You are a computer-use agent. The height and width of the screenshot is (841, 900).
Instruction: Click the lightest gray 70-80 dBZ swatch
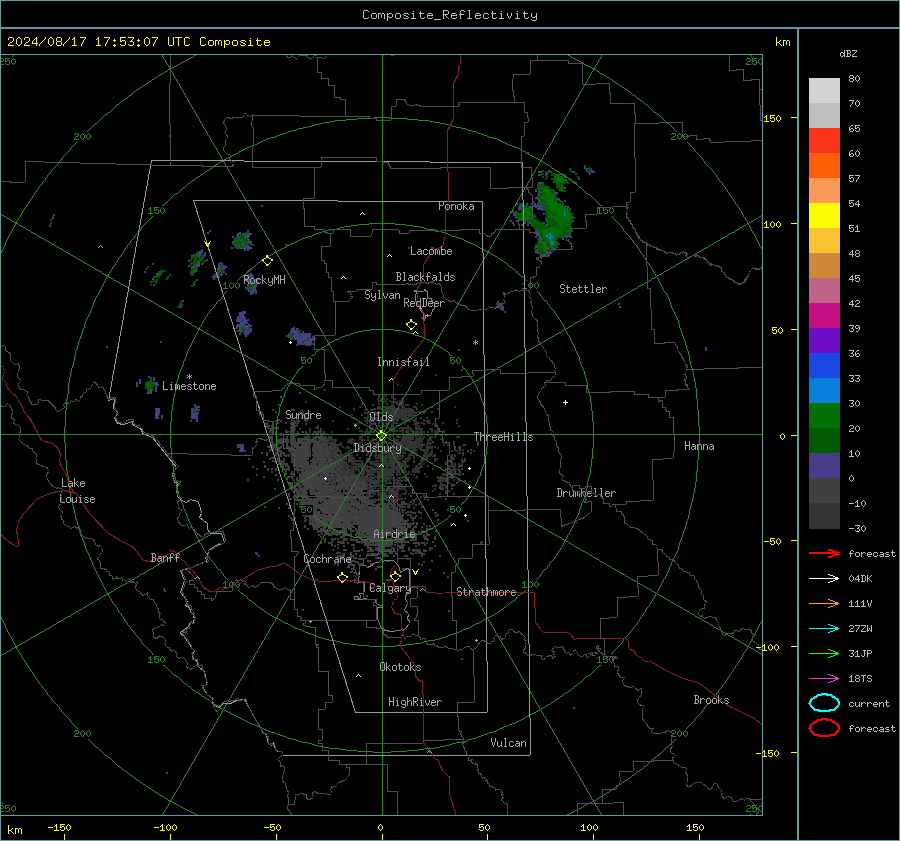[824, 91]
